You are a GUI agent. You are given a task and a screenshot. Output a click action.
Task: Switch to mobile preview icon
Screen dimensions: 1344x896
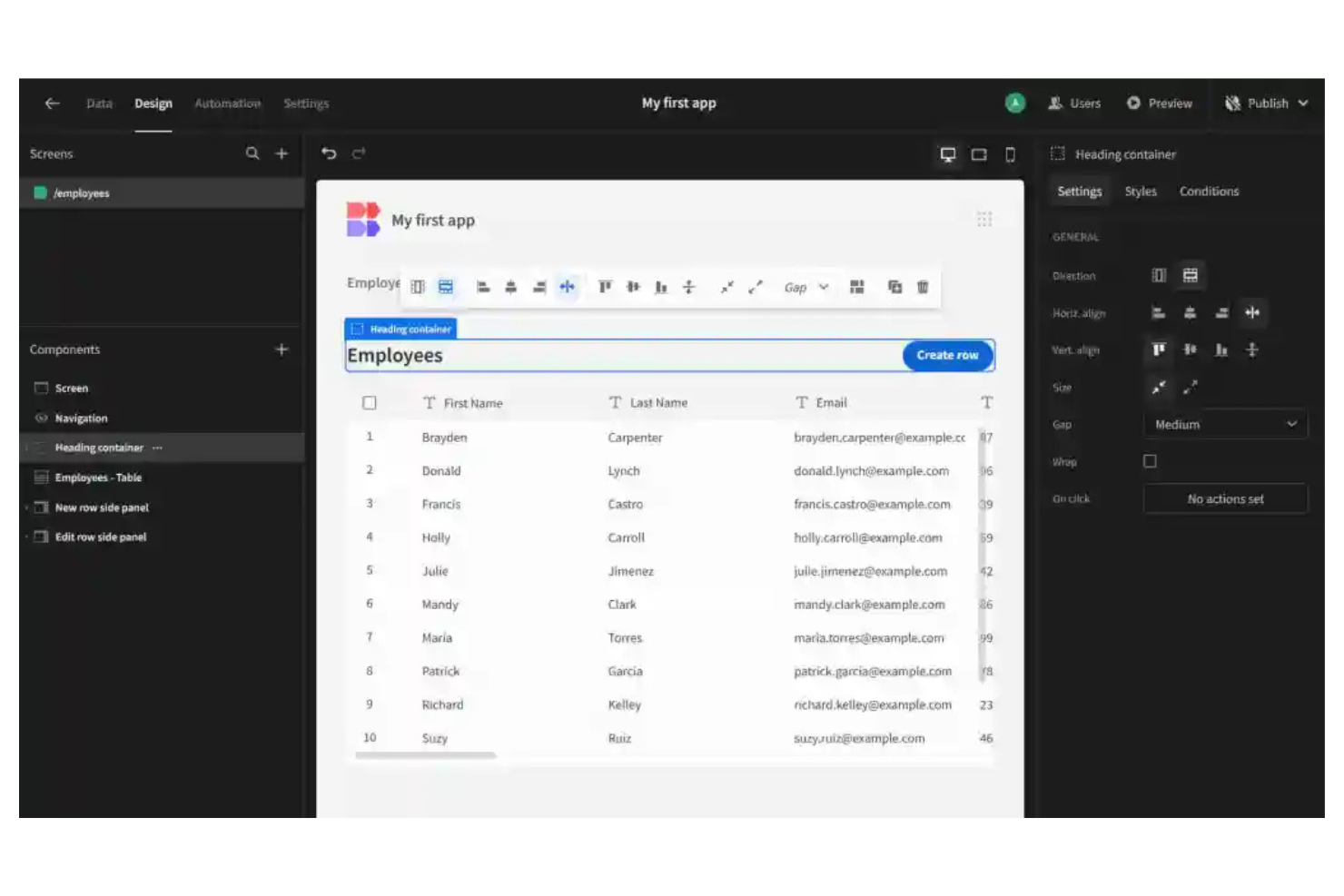[x=1010, y=154]
